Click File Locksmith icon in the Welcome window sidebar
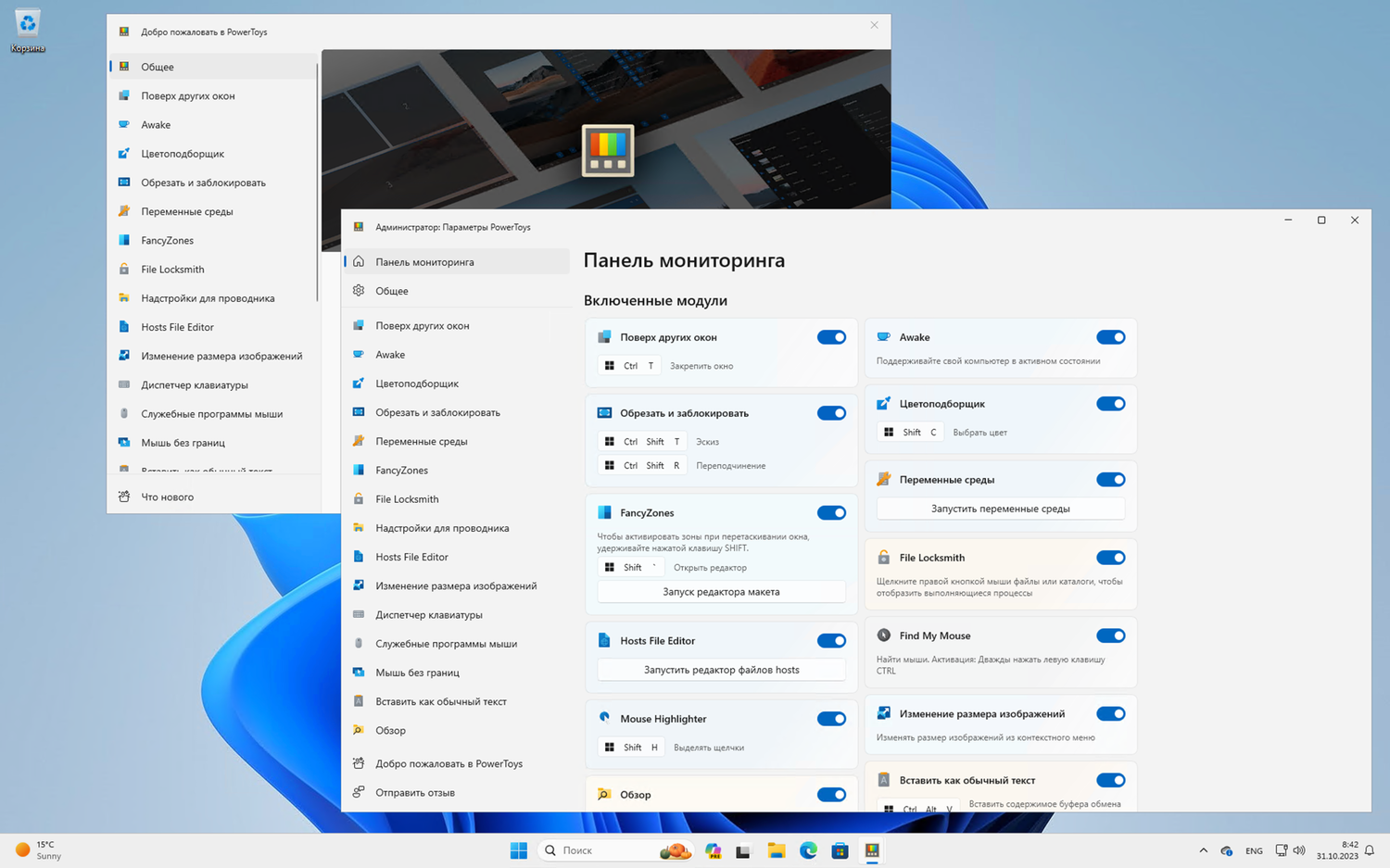Image resolution: width=1390 pixels, height=868 pixels. click(x=124, y=269)
